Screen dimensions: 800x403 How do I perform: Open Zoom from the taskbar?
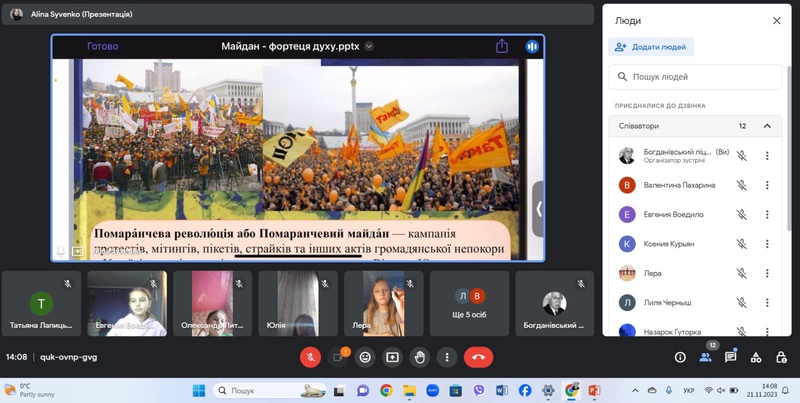point(432,391)
